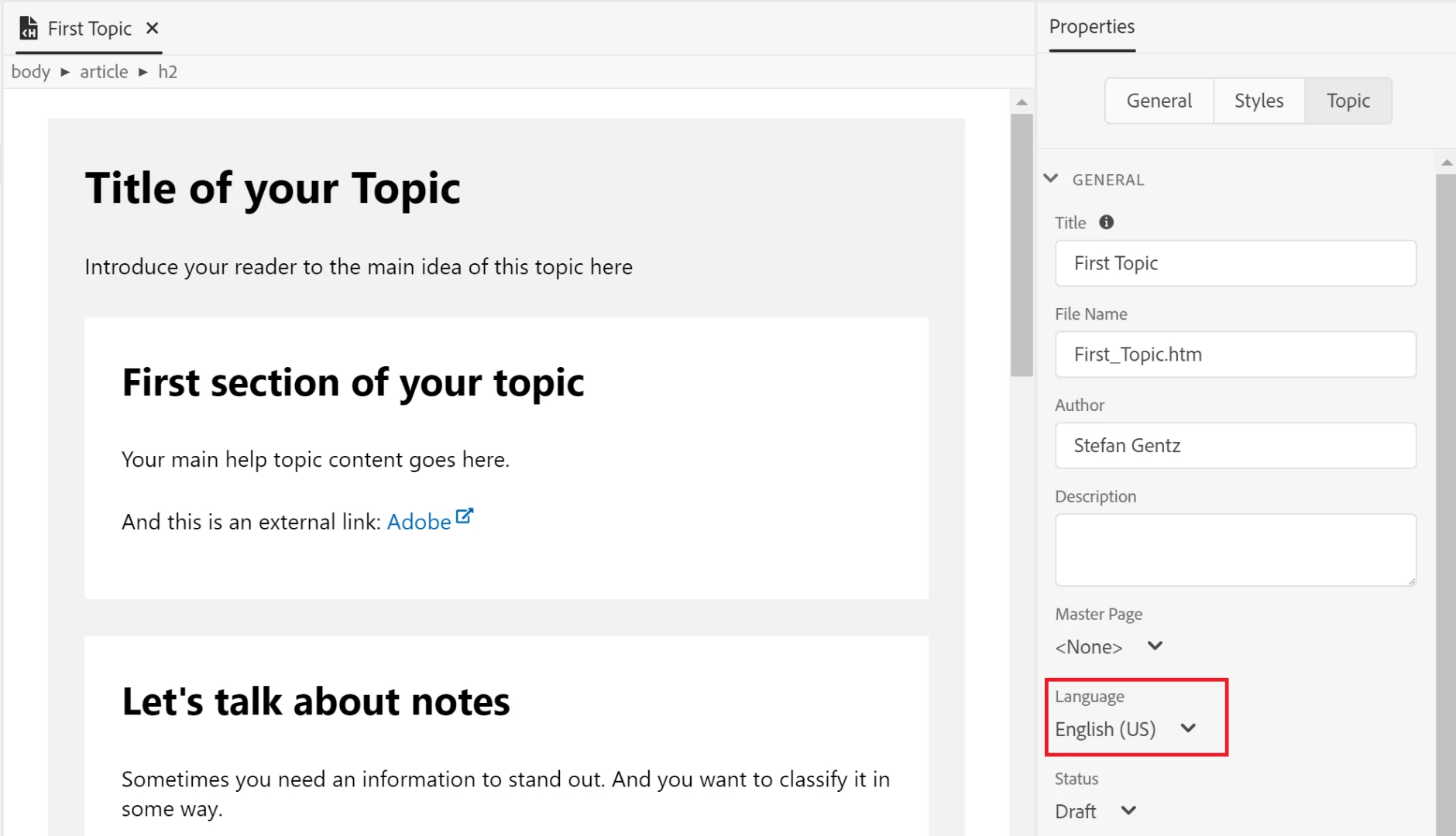Screen dimensions: 1456x836
Task: Switch to the Topic properties tab
Action: coord(1348,101)
